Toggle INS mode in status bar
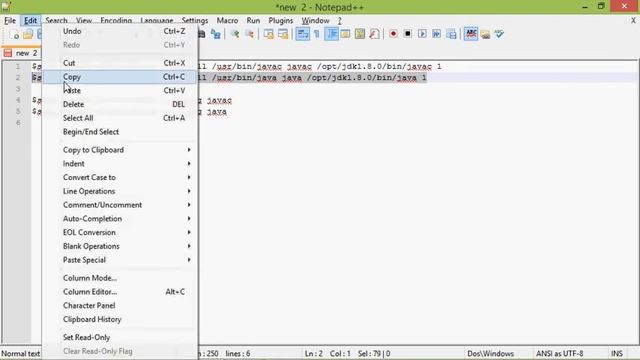 pyautogui.click(x=616, y=353)
